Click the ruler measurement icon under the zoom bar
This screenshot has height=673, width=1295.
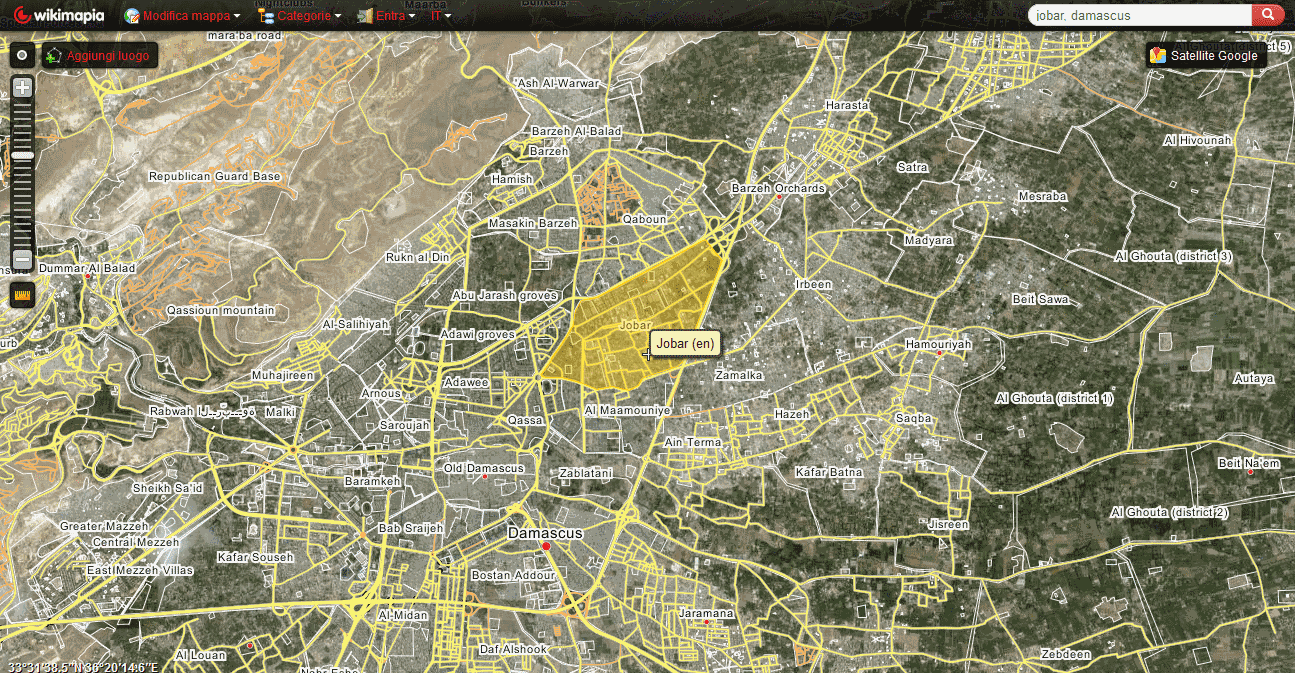coord(21,294)
